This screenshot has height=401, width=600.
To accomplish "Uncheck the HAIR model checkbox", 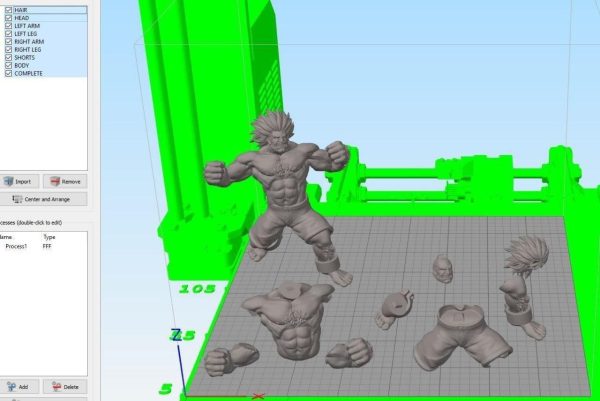I will (8, 10).
